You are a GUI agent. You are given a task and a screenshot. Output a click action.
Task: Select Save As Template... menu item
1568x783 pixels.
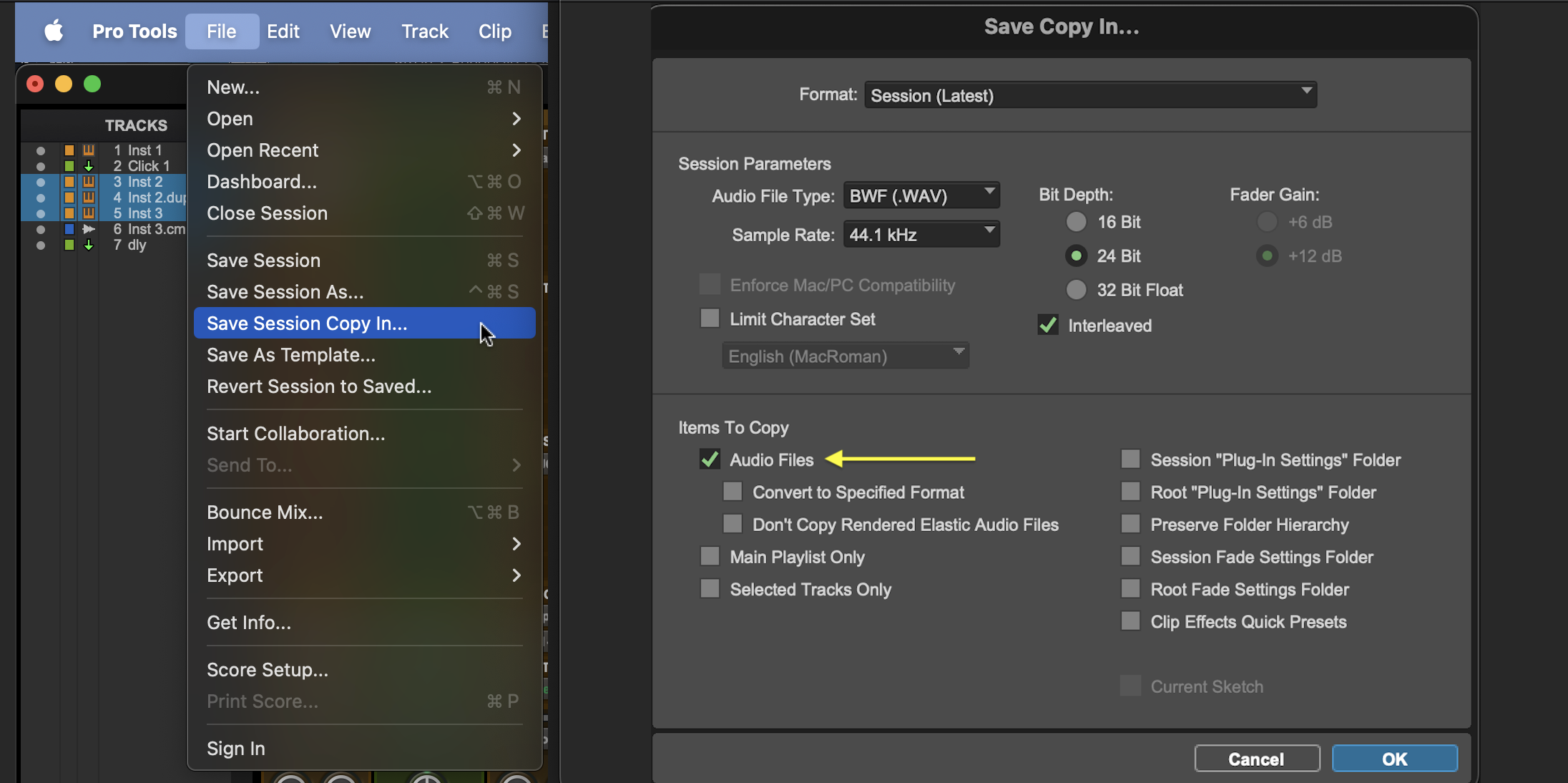click(x=365, y=355)
